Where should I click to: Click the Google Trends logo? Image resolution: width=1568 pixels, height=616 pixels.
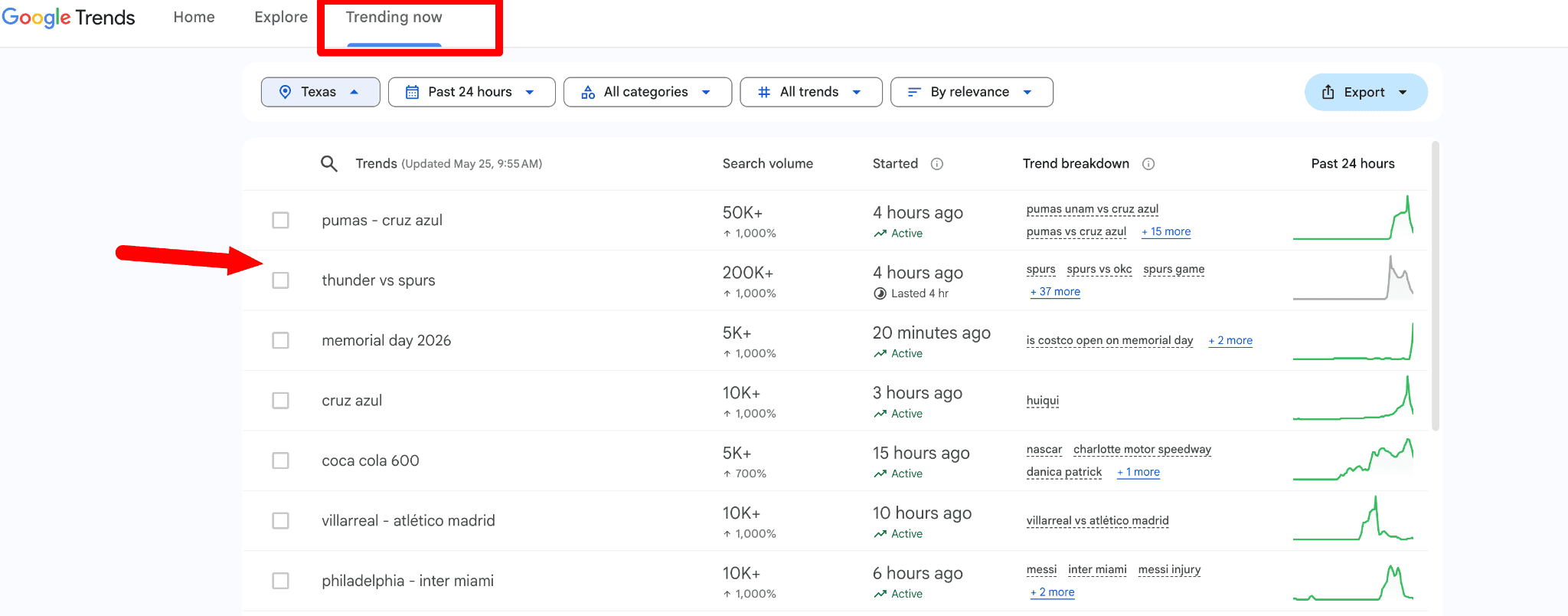coord(68,17)
